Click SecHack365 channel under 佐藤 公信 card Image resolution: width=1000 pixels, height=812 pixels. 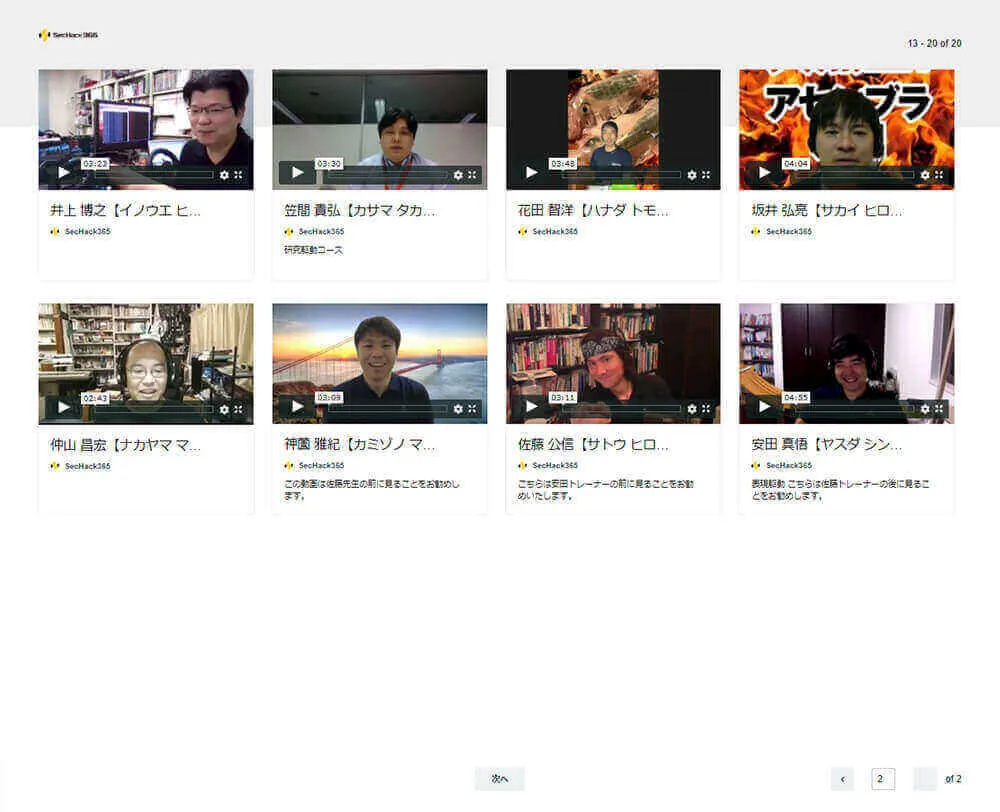(x=548, y=466)
